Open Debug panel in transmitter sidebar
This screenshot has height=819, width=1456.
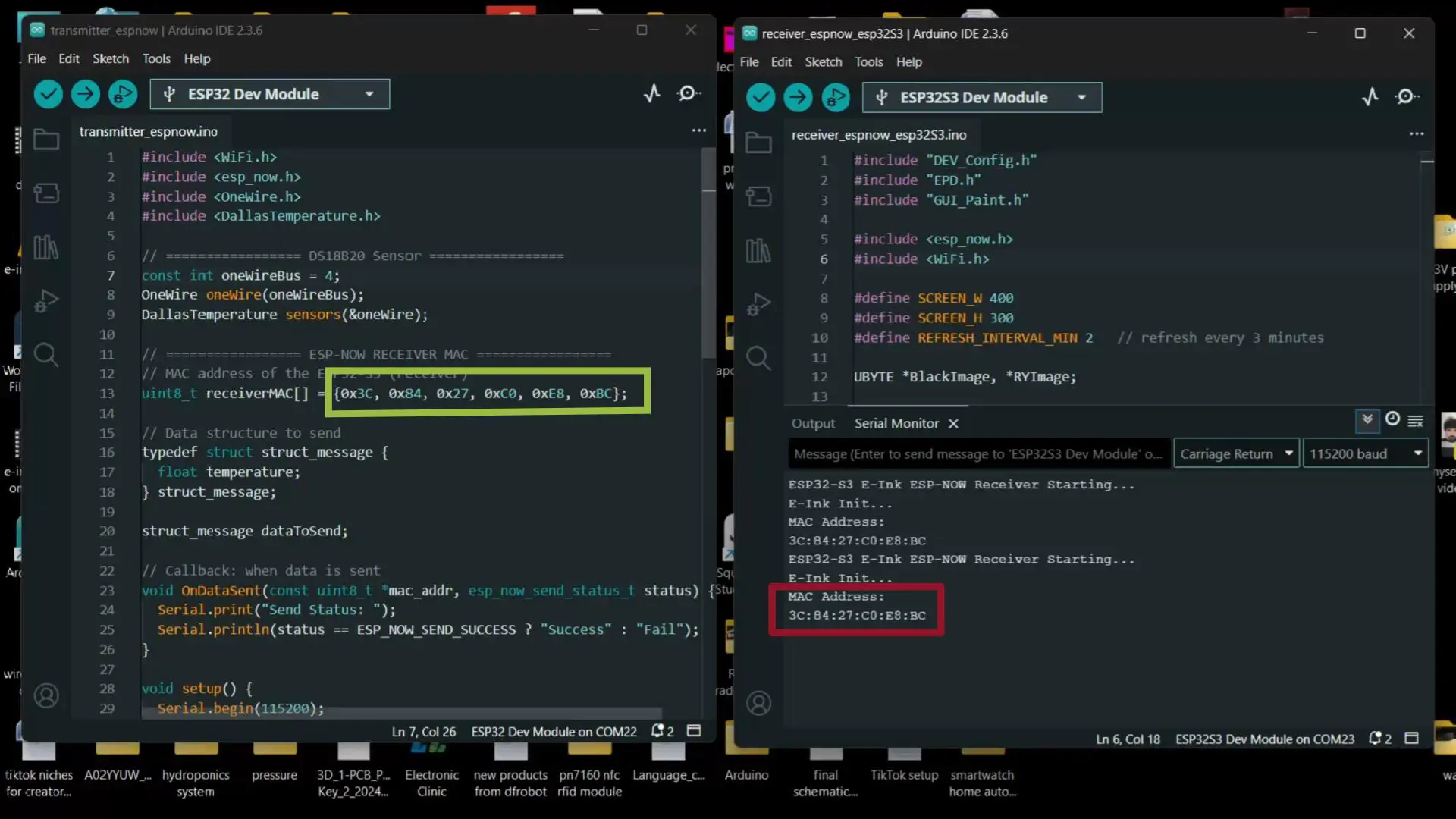(46, 301)
